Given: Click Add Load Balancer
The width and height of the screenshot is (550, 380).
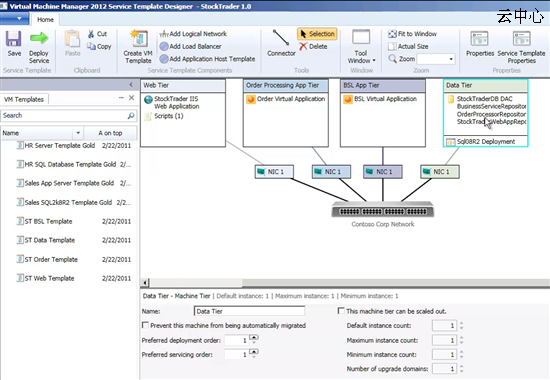Looking at the screenshot, I should (x=190, y=46).
